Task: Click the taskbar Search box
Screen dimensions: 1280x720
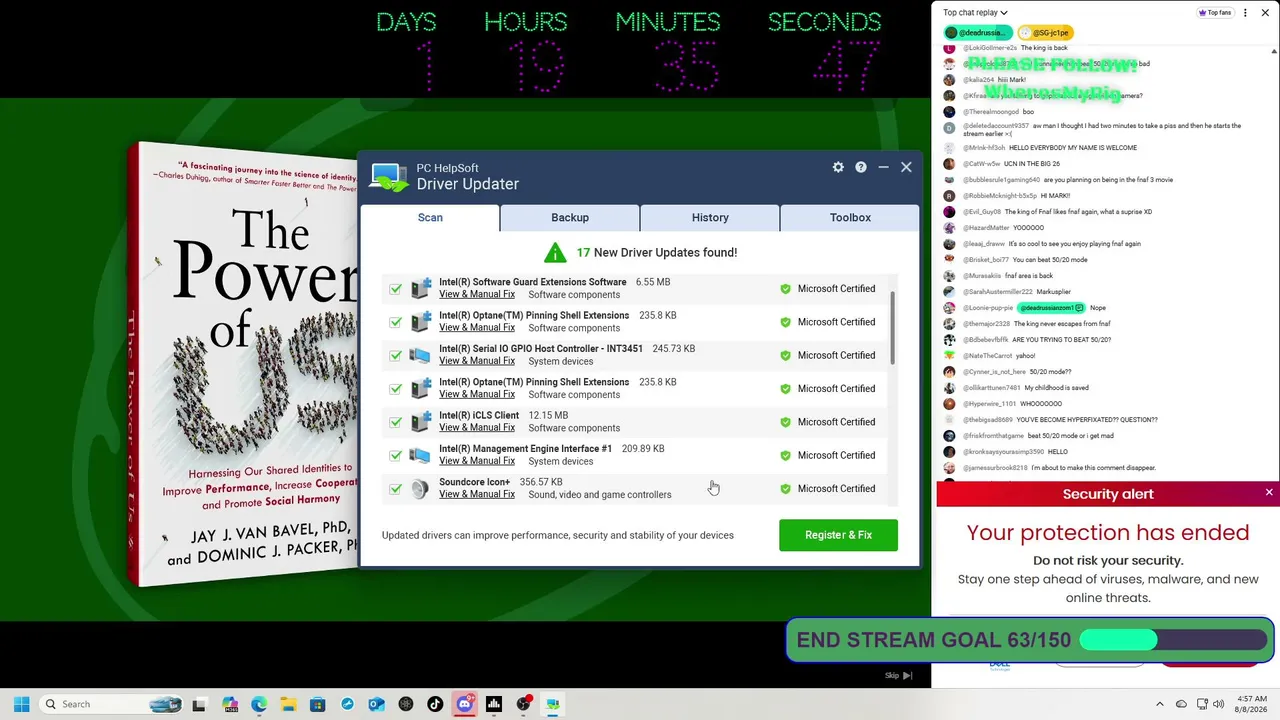Action: (x=111, y=704)
